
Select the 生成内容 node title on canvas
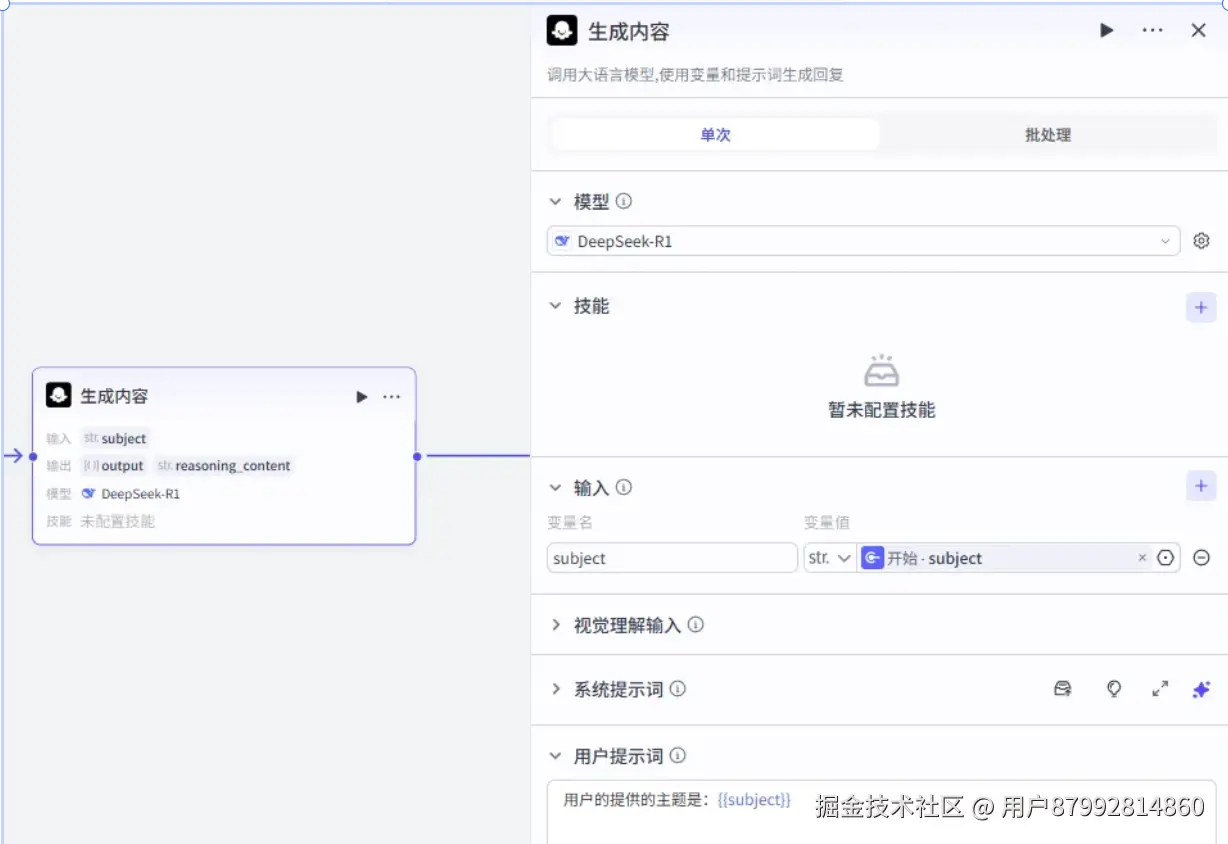pyautogui.click(x=114, y=396)
